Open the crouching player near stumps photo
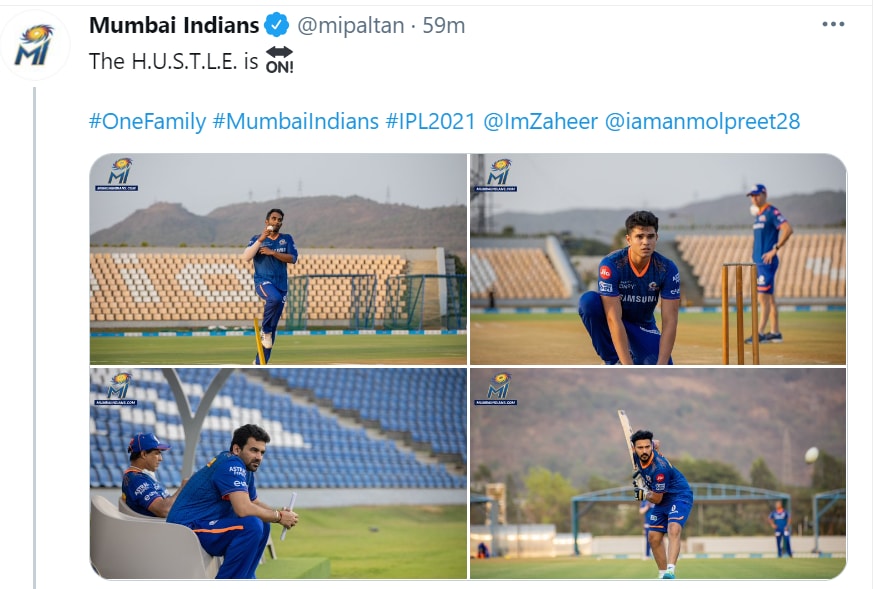Viewport: 888px width, 589px height. [x=658, y=259]
